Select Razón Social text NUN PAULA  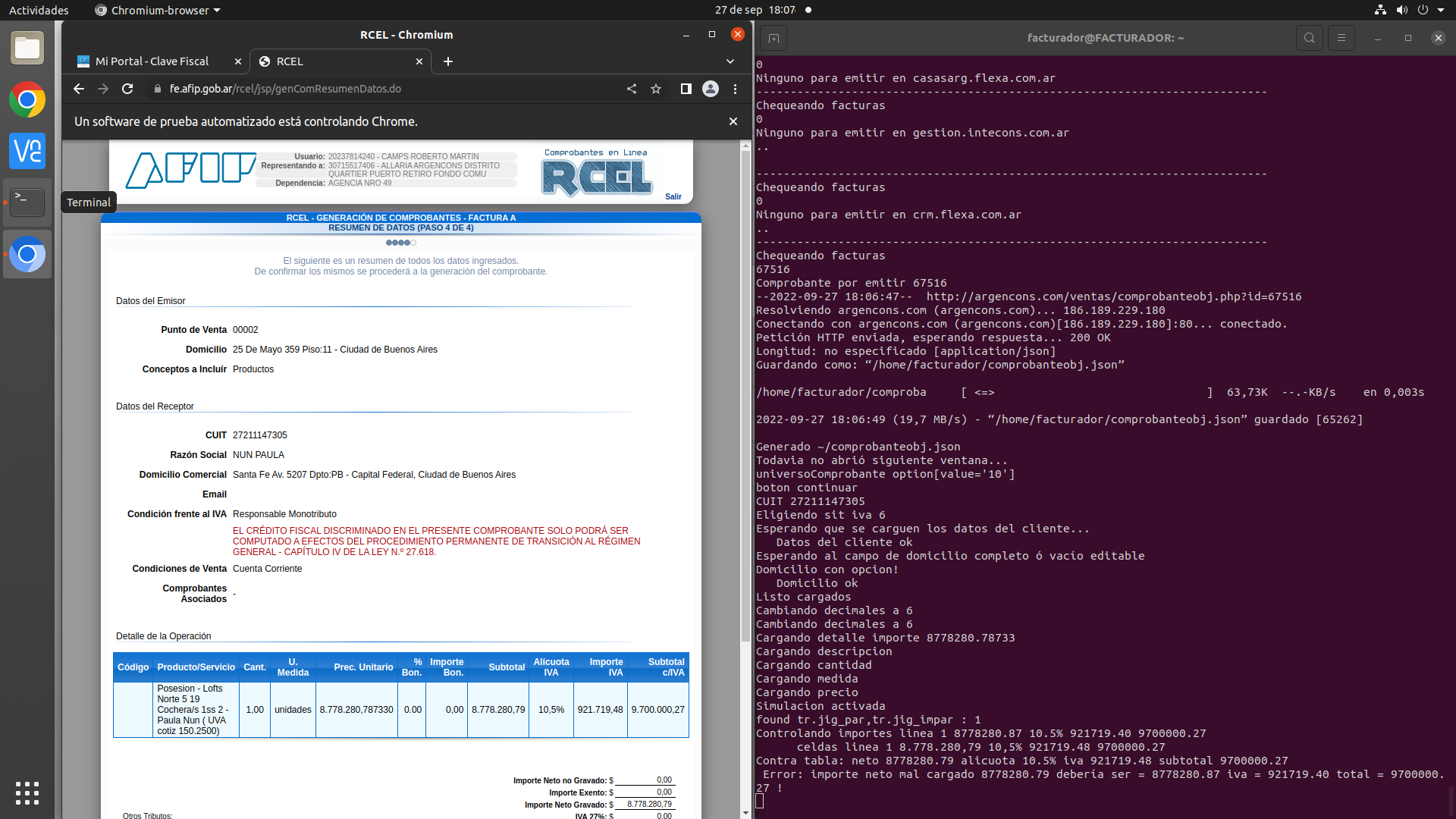pyautogui.click(x=259, y=455)
